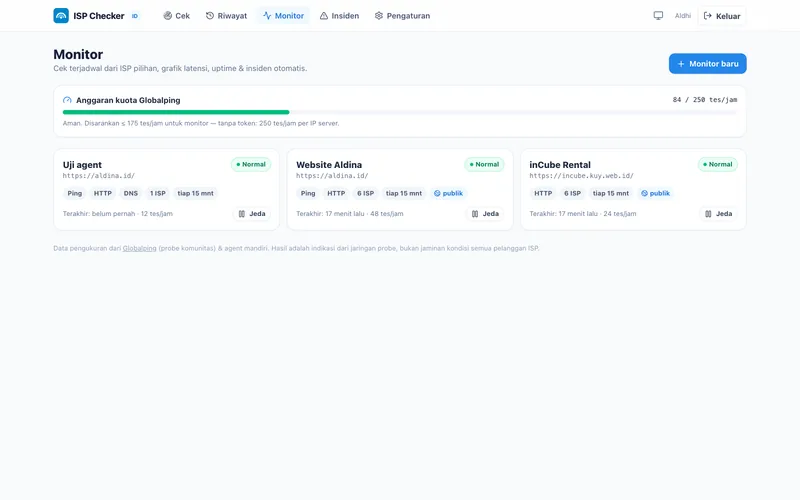This screenshot has width=800, height=500.
Task: Click the publik badge on Website Aldina
Action: coord(448,193)
